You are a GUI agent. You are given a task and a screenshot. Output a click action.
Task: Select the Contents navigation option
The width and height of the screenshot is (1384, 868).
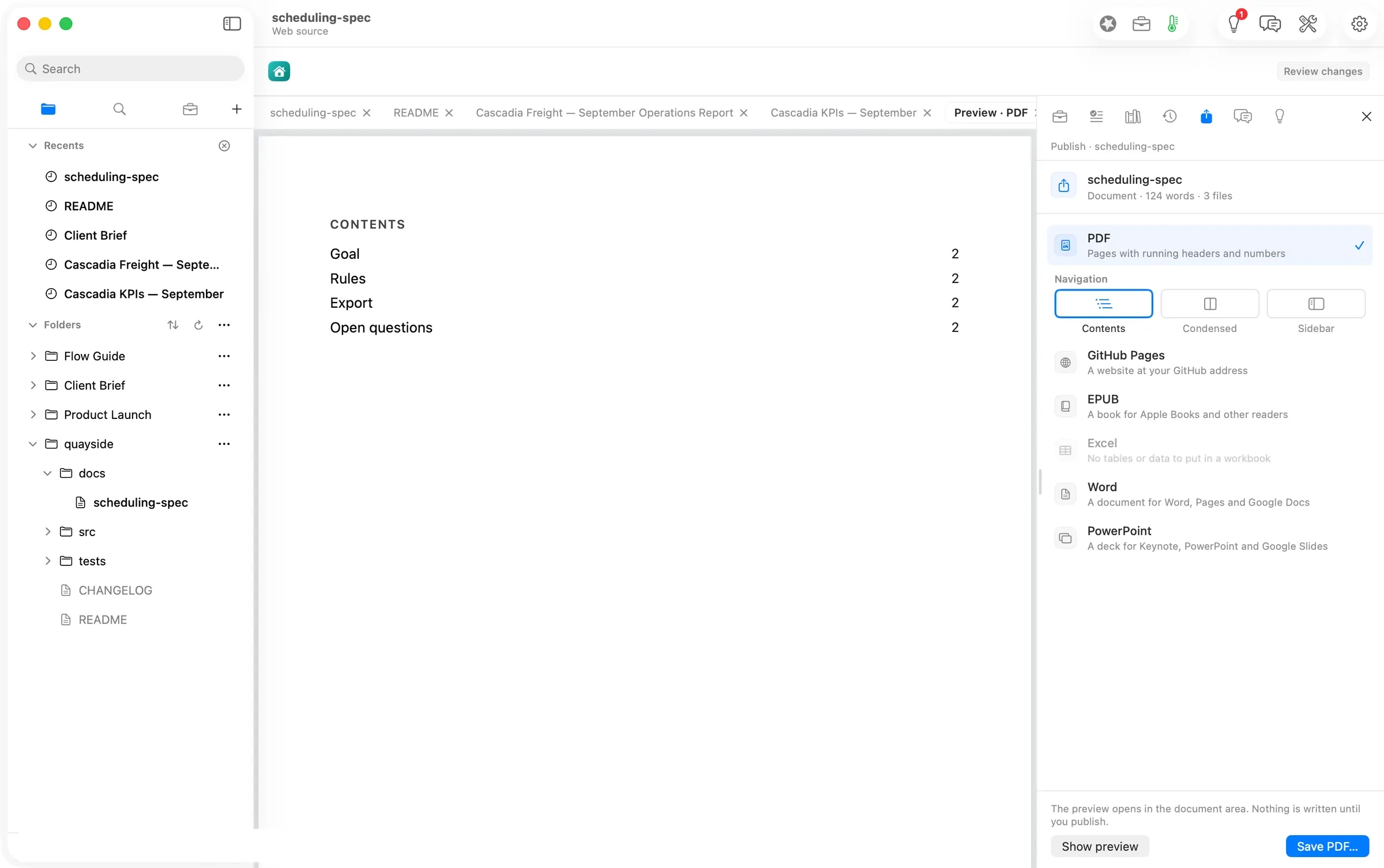coord(1103,304)
